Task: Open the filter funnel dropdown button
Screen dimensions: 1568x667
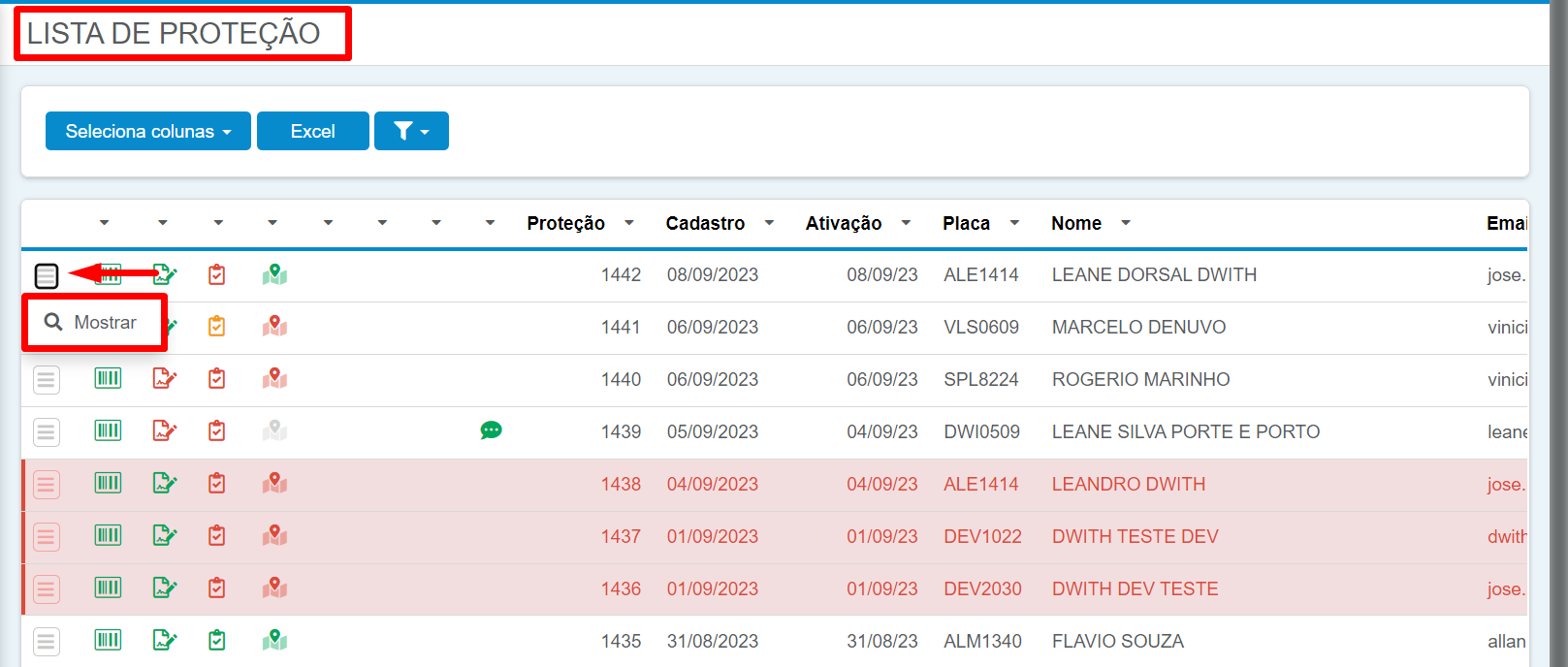Action: tap(411, 131)
